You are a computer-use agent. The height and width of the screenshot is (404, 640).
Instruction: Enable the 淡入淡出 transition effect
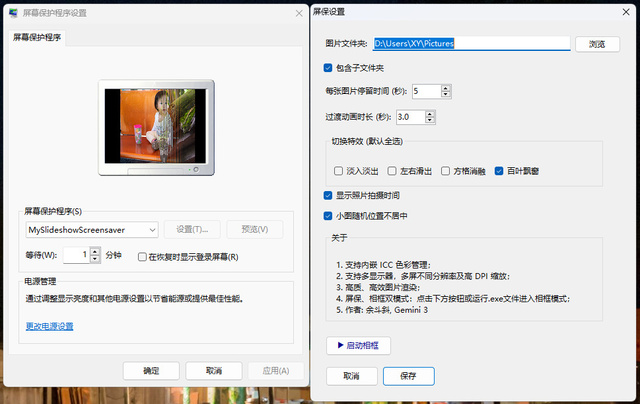tap(339, 170)
